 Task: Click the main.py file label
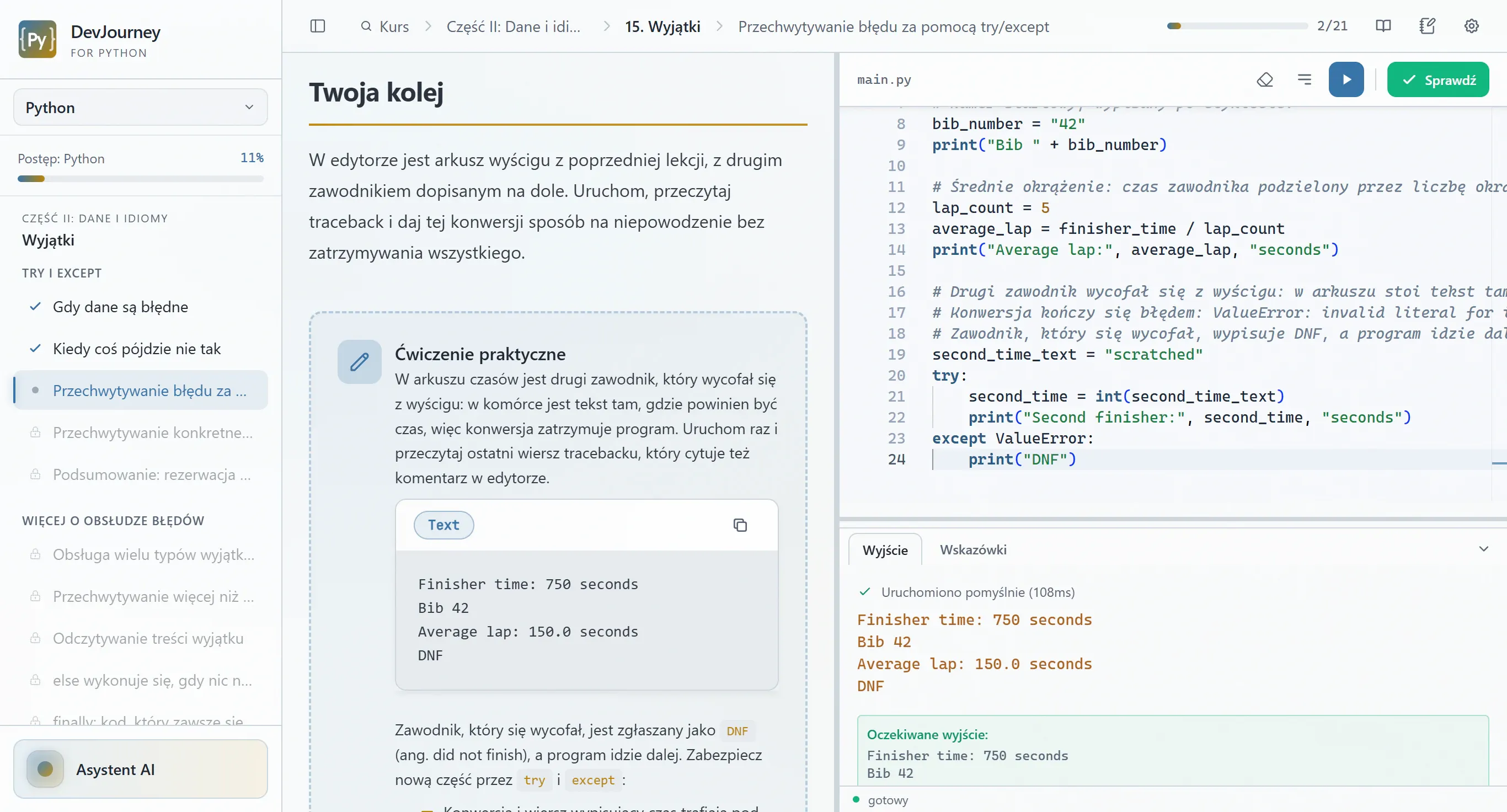click(x=883, y=79)
